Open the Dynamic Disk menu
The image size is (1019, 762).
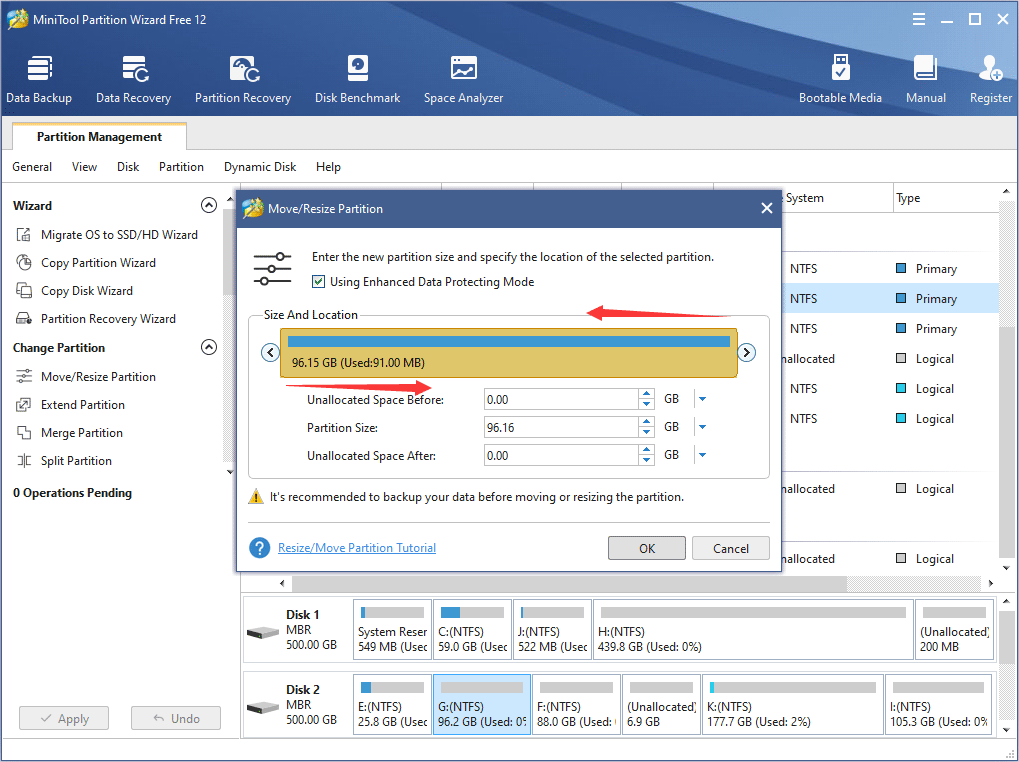(x=260, y=167)
